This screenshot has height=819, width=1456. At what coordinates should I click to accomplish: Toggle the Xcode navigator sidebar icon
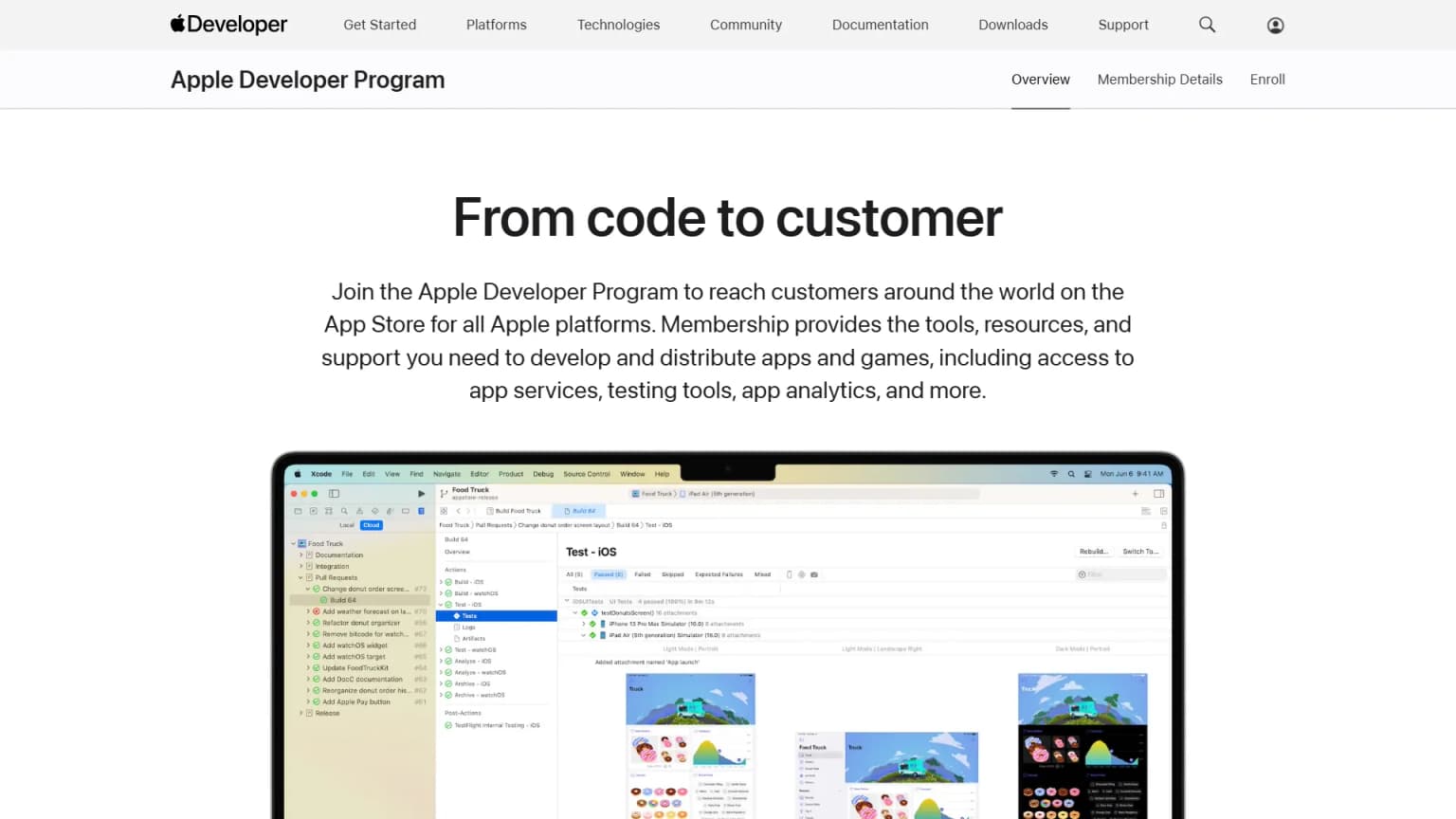point(334,493)
